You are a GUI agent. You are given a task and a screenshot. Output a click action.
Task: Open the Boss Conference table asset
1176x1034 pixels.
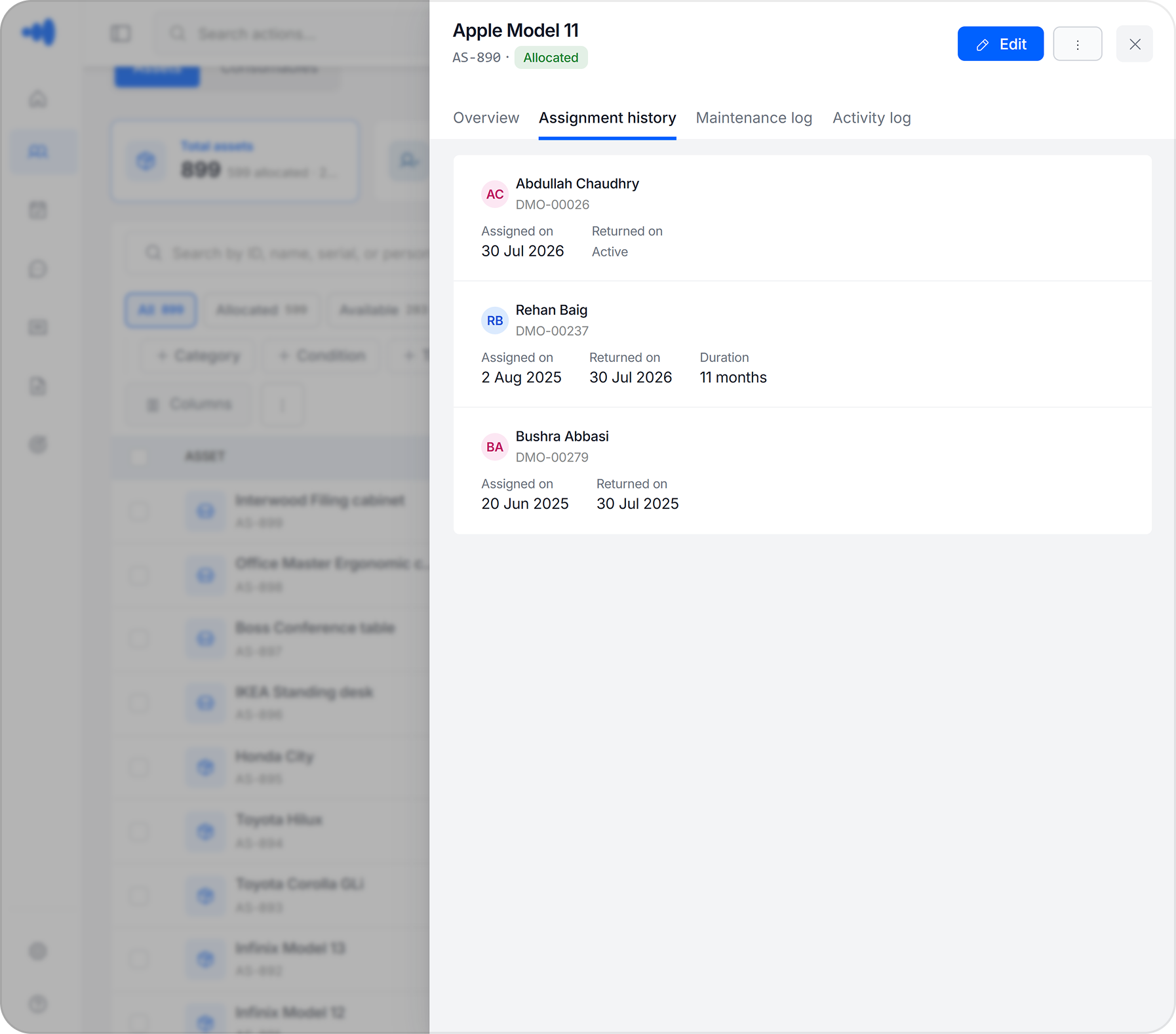click(x=315, y=628)
